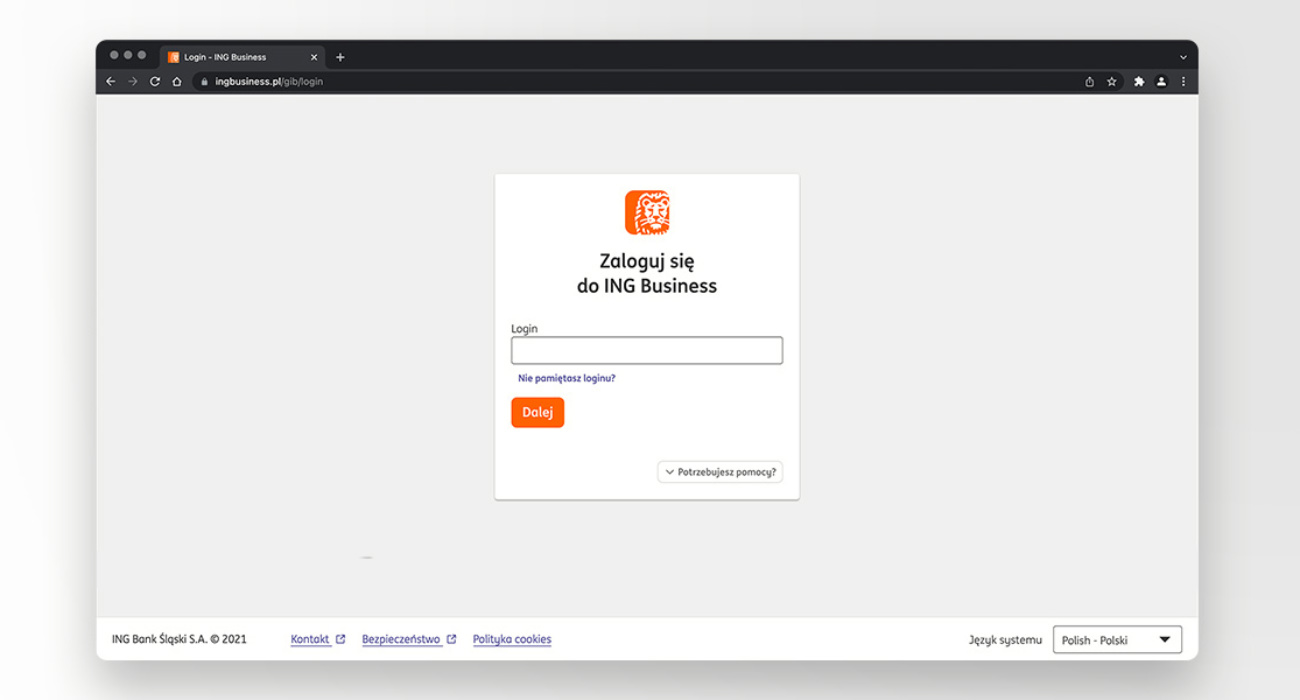Open the Chrome three-dot menu
Screen dimensions: 1300x700
click(1183, 82)
